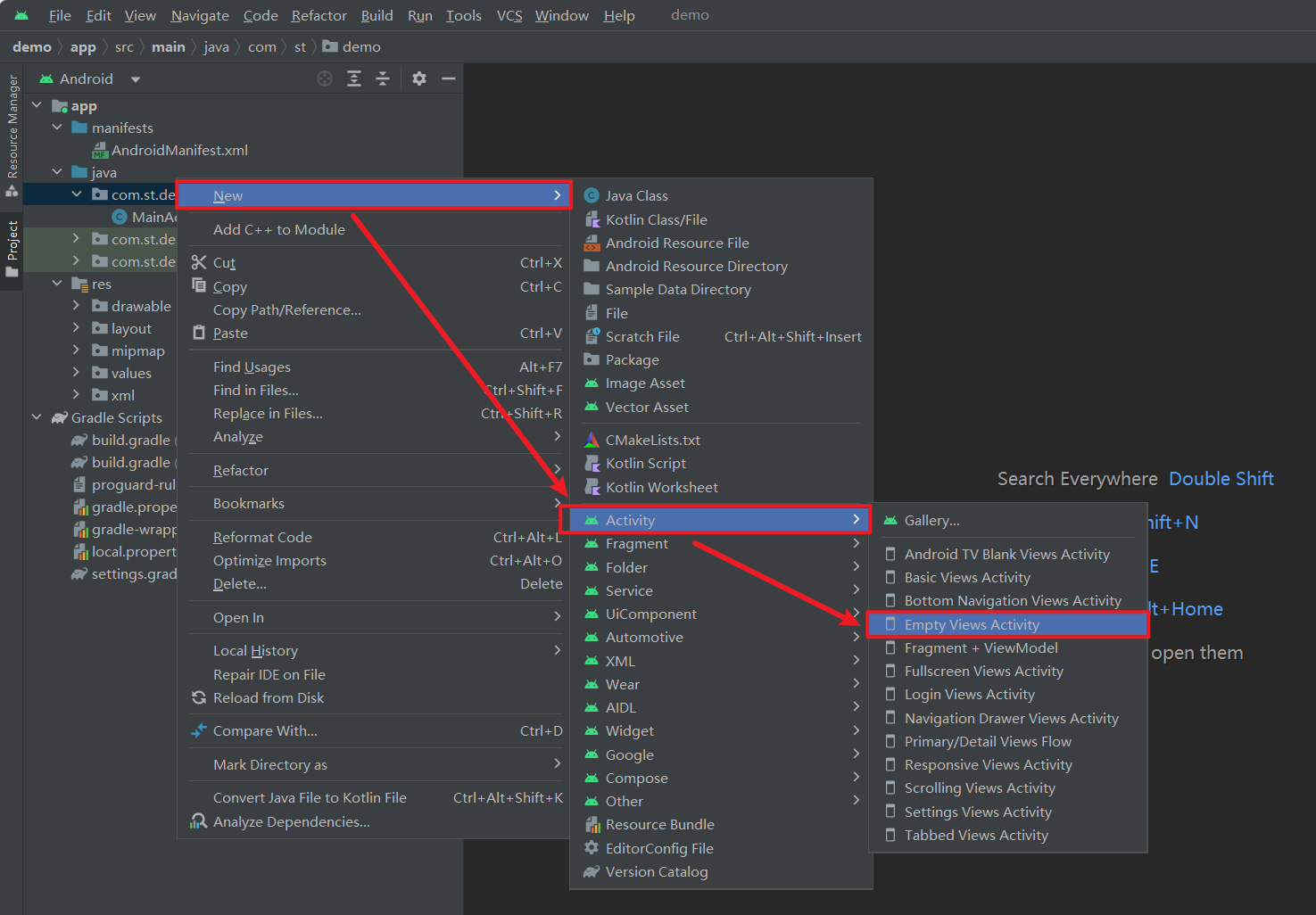This screenshot has width=1316, height=915.
Task: Open Project panel settings gear
Action: pyautogui.click(x=419, y=78)
